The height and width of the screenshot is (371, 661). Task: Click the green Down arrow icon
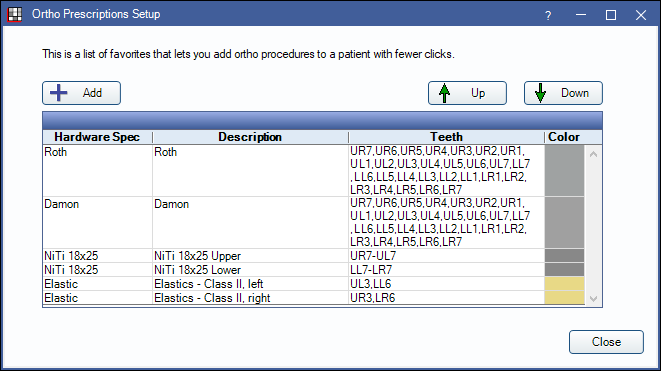pyautogui.click(x=540, y=93)
